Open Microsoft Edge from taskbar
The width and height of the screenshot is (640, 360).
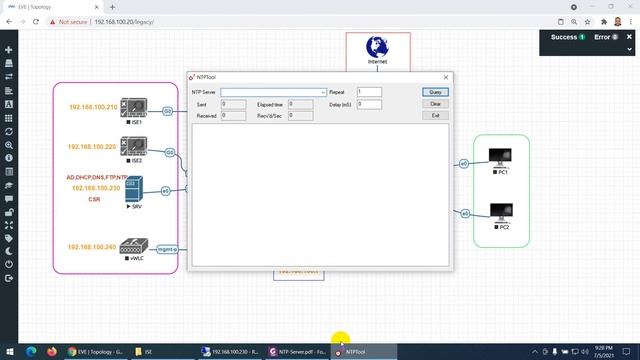point(31,351)
